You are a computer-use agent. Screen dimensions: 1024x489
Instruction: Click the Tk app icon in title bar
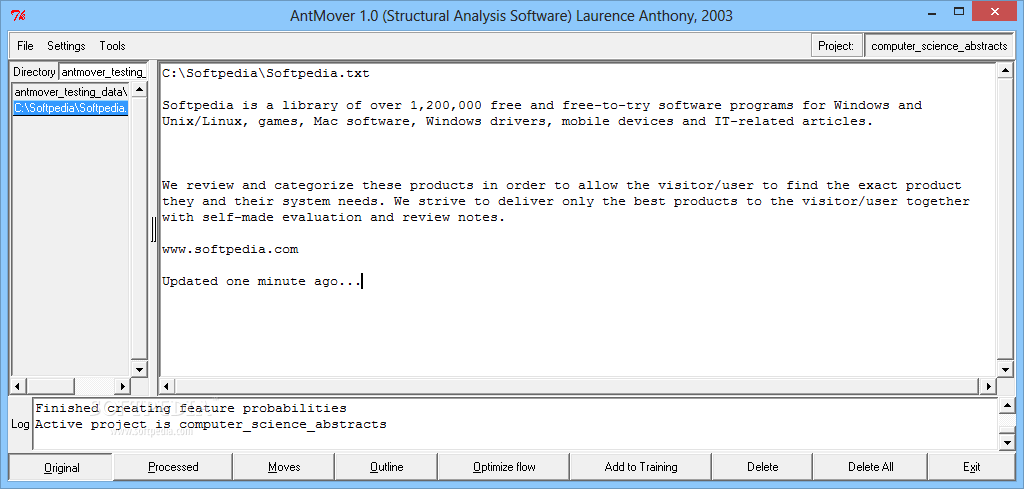(x=20, y=14)
